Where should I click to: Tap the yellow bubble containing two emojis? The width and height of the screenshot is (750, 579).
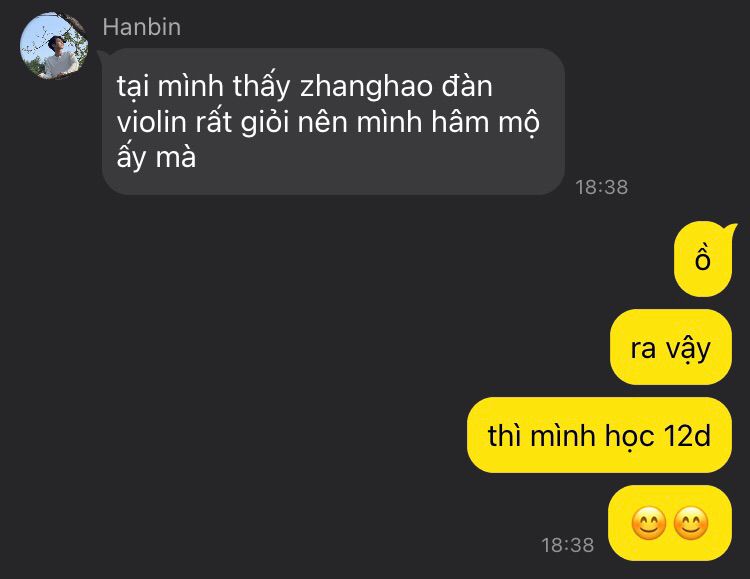pos(670,523)
